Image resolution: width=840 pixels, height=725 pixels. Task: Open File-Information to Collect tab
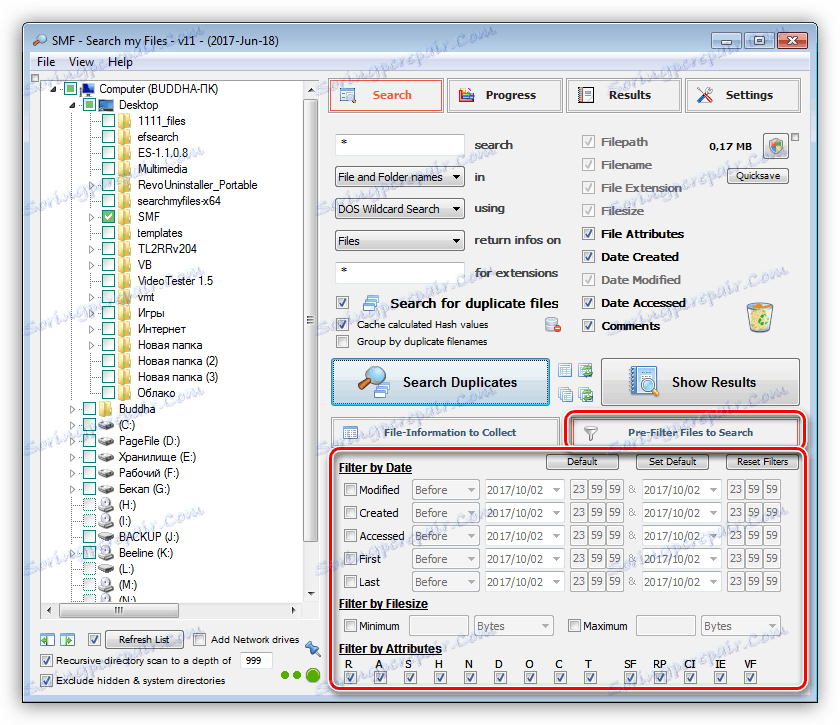tap(445, 432)
